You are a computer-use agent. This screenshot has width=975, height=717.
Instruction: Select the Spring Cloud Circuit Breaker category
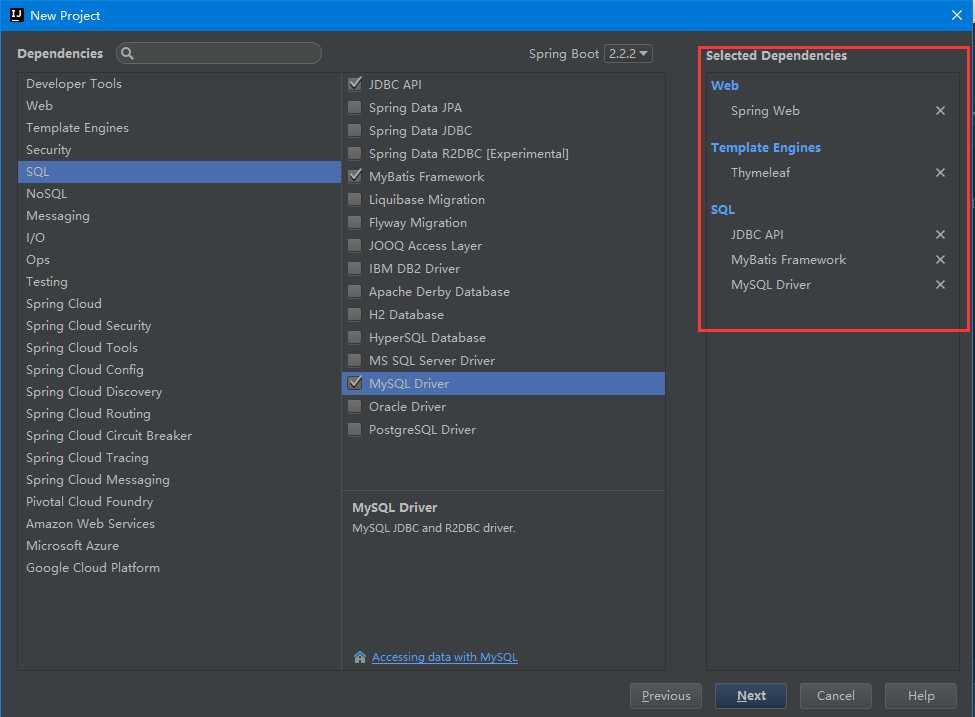coord(179,436)
